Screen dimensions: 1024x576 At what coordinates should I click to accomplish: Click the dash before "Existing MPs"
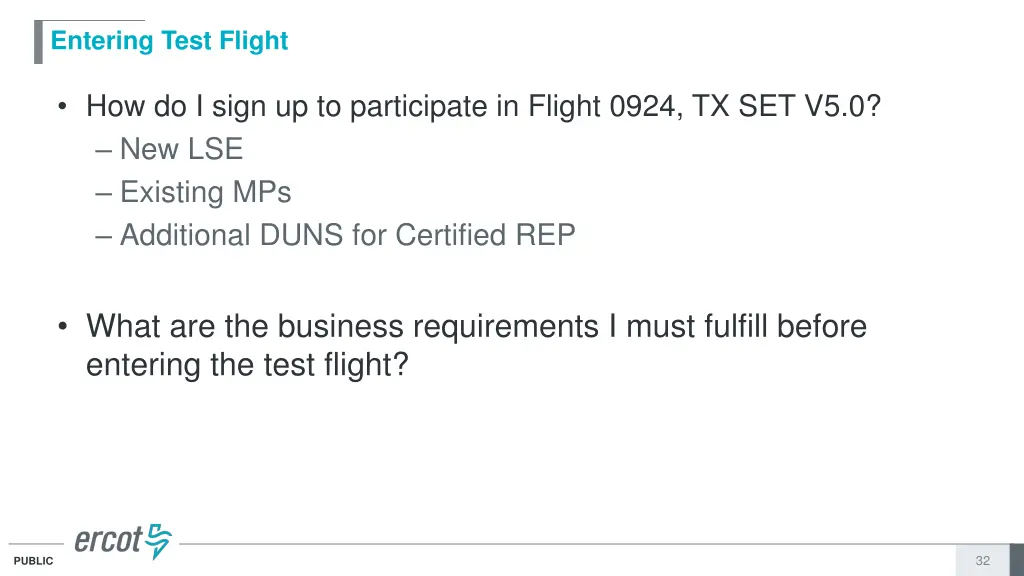105,193
